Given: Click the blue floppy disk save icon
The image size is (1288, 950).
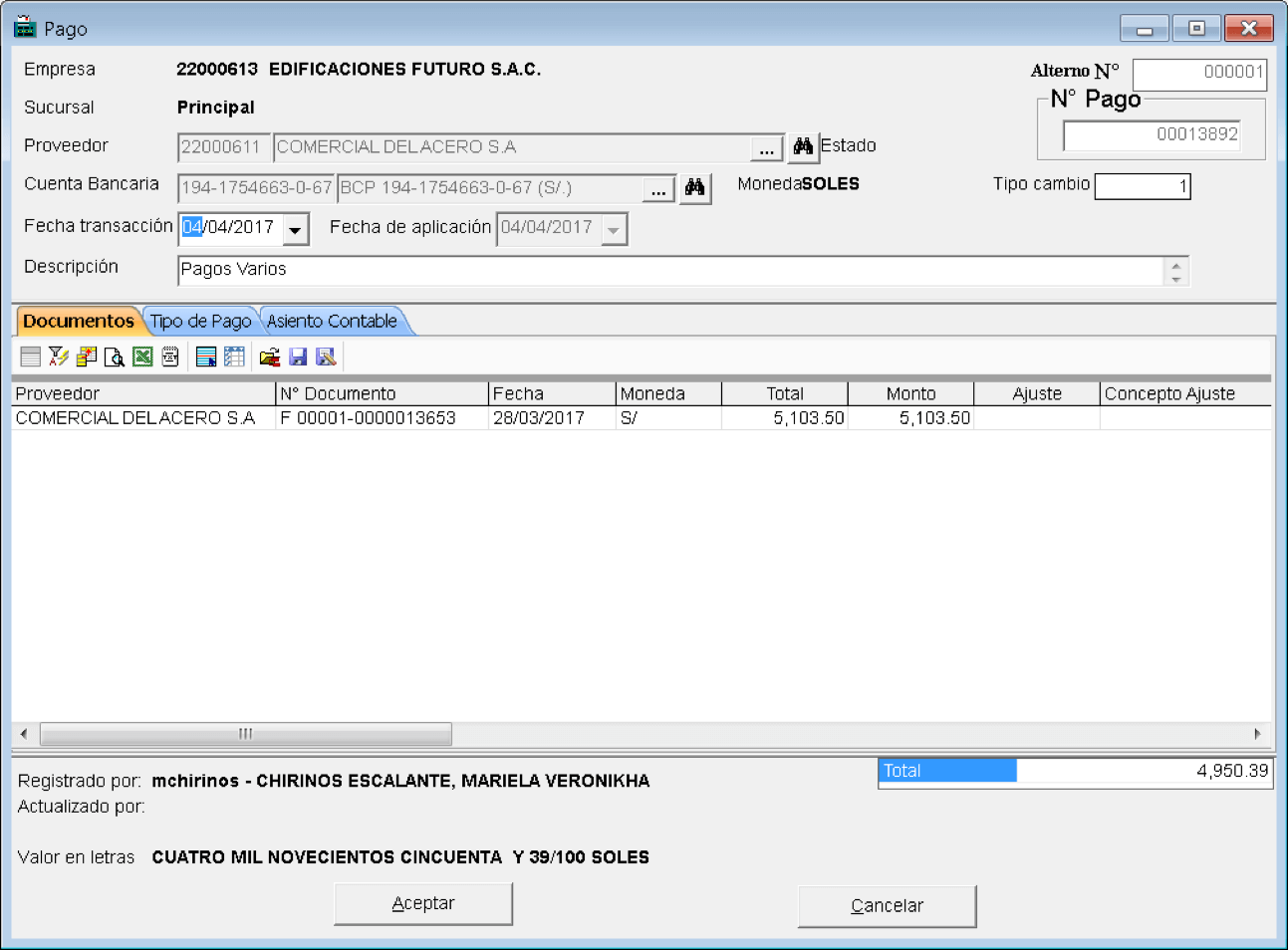Looking at the screenshot, I should [x=297, y=356].
